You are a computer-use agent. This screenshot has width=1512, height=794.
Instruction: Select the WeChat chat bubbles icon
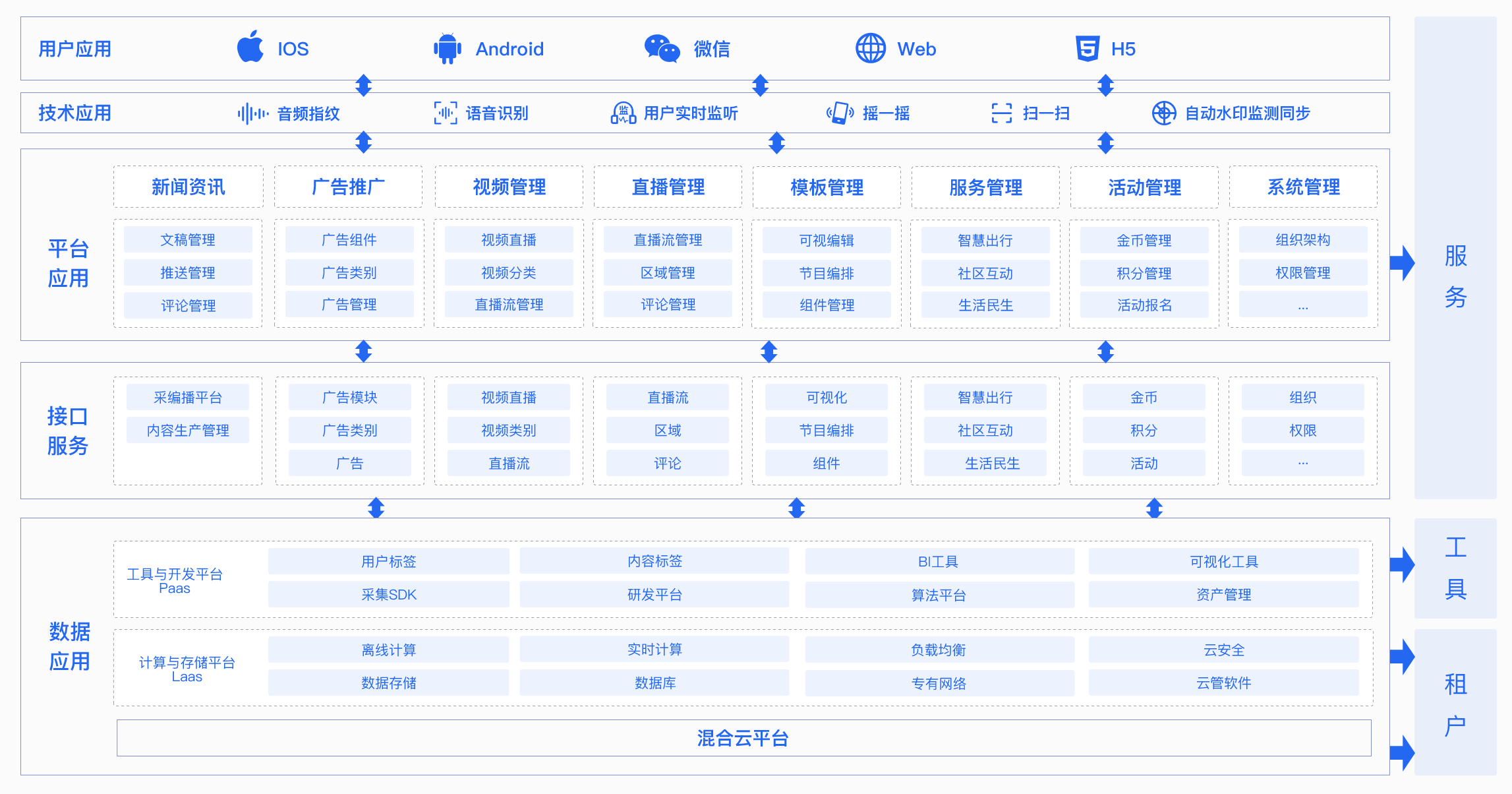[661, 48]
